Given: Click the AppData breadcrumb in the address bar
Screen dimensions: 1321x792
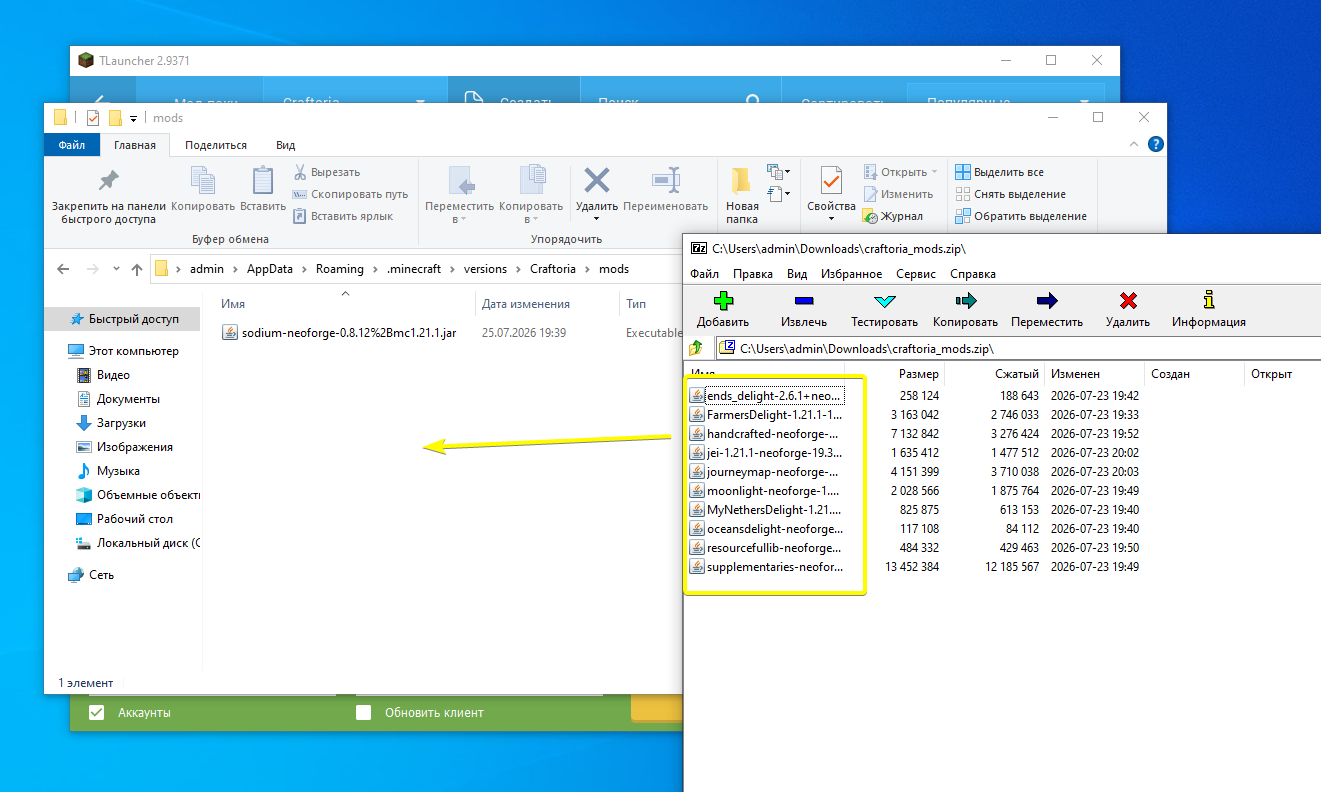Looking at the screenshot, I should point(270,269).
